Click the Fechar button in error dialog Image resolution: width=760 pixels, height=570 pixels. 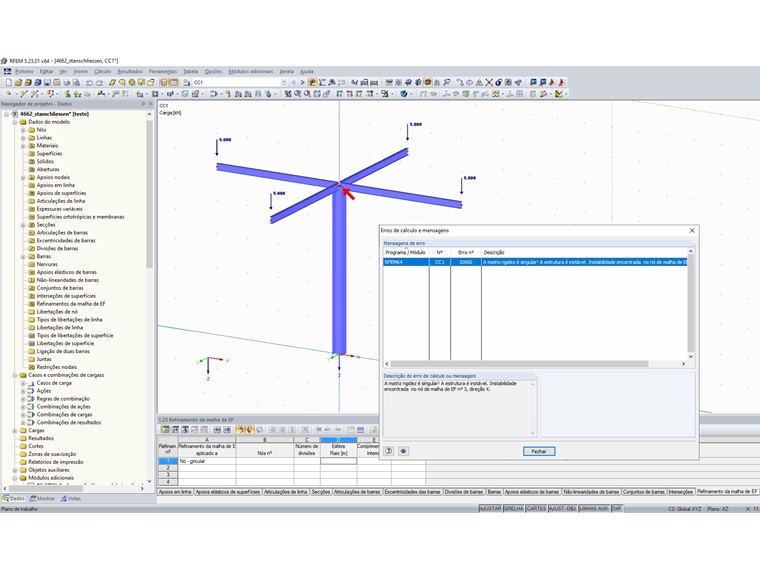[539, 451]
